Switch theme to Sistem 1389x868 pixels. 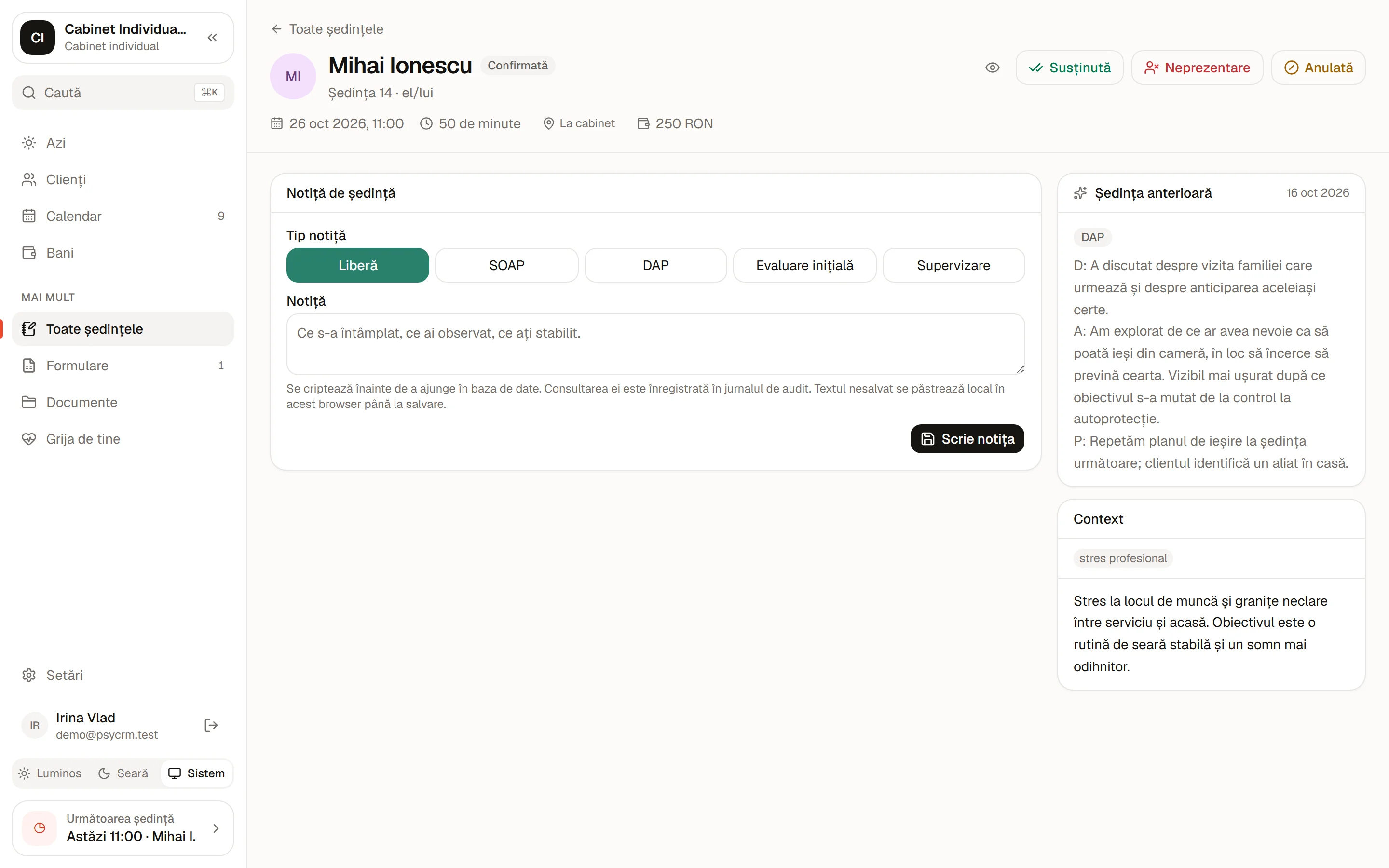pyautogui.click(x=196, y=773)
